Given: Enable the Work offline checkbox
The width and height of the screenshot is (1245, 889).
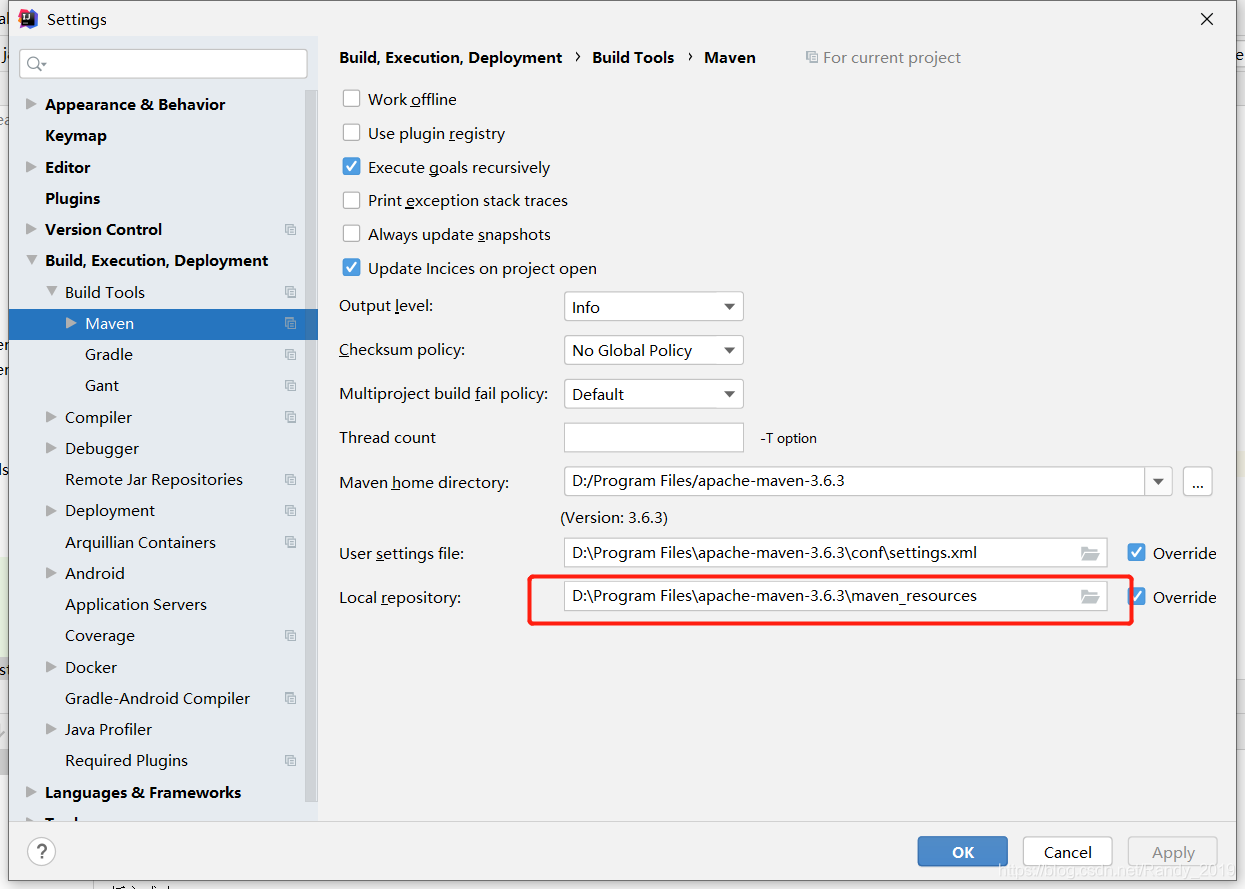Looking at the screenshot, I should click(351, 99).
